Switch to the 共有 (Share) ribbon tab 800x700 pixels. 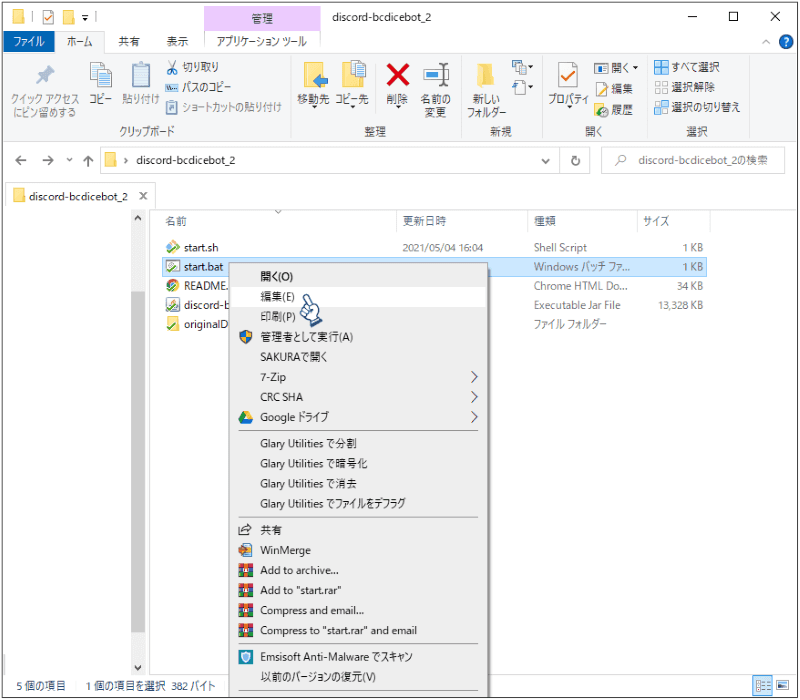pyautogui.click(x=129, y=41)
